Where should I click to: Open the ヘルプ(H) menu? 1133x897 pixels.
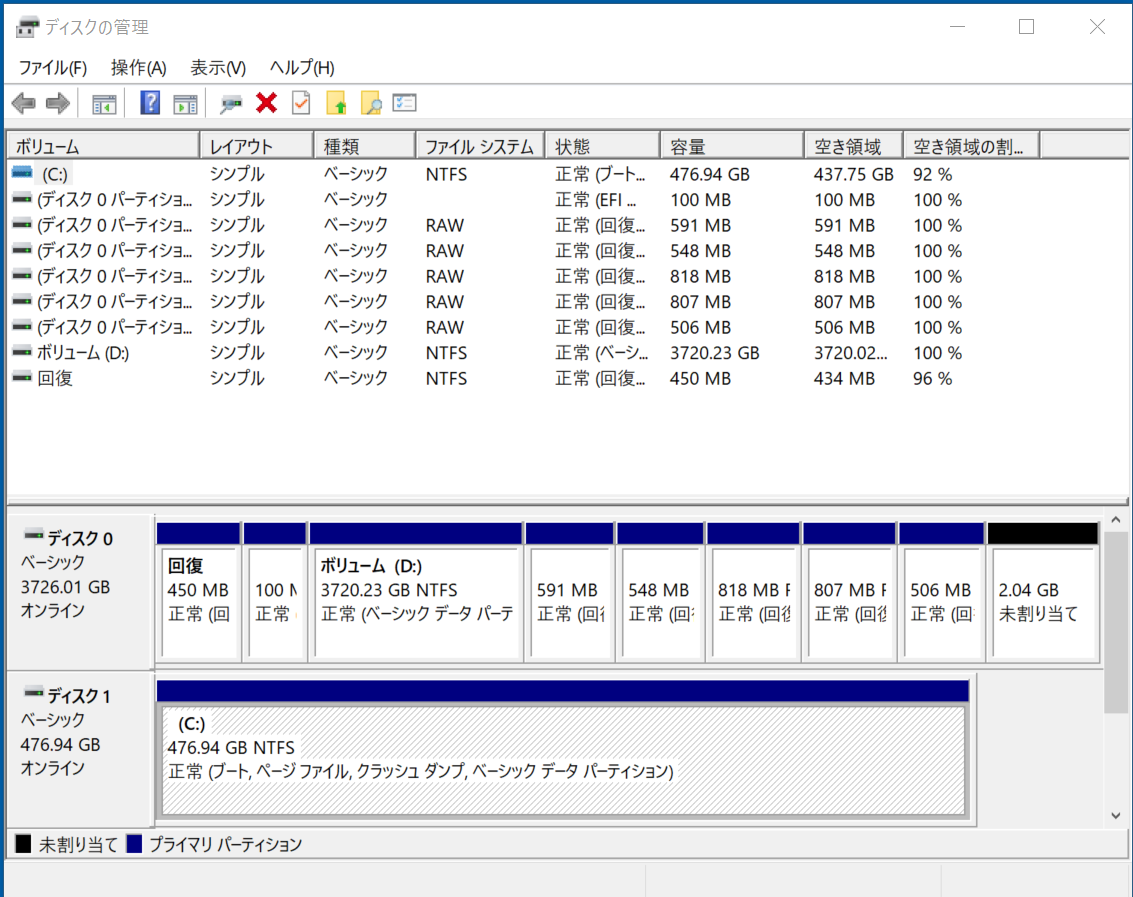coord(302,68)
